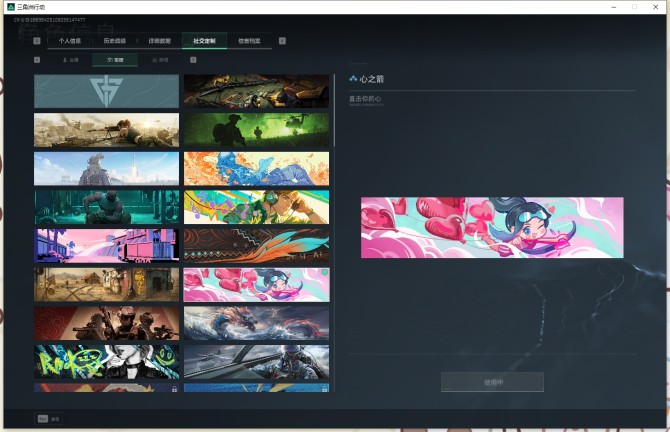The height and width of the screenshot is (432, 670).
Task: Click the window title 三角洲行动
Action: [31, 7]
